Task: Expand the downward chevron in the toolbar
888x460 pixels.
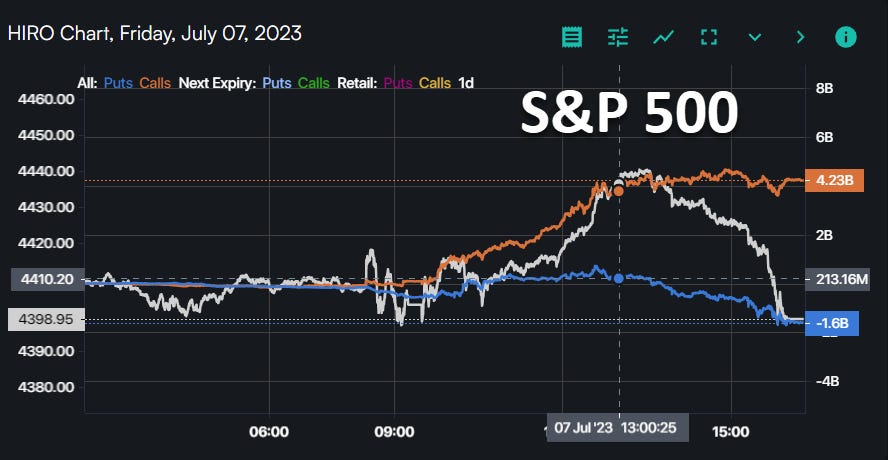Action: [755, 37]
